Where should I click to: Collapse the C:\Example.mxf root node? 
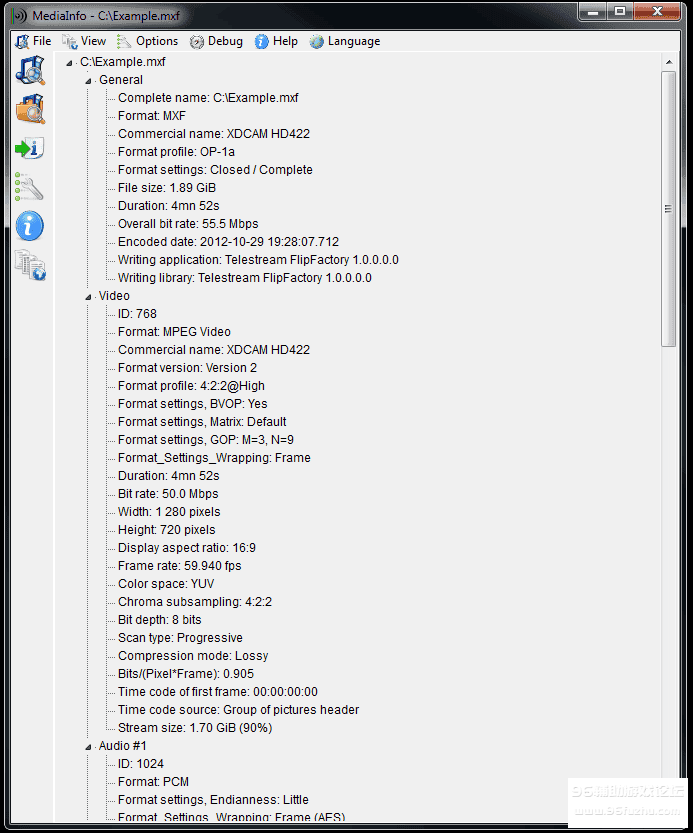69,62
